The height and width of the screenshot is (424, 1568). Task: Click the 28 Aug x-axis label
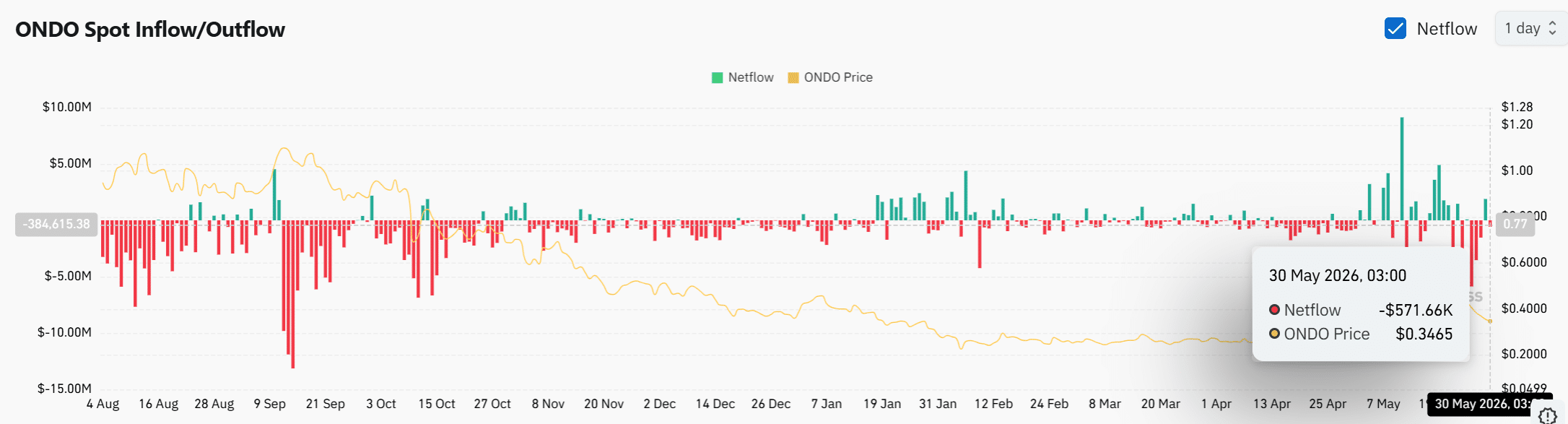point(214,404)
